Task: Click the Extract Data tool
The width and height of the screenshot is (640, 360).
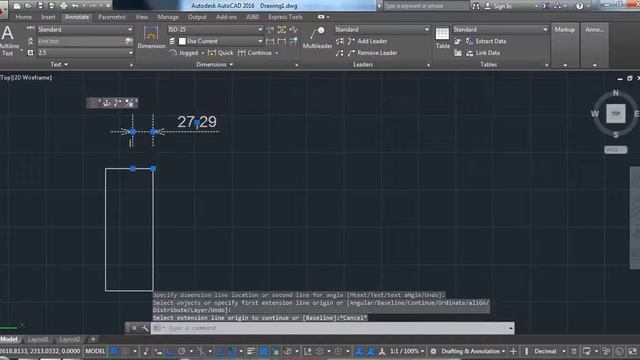Action: [486, 41]
